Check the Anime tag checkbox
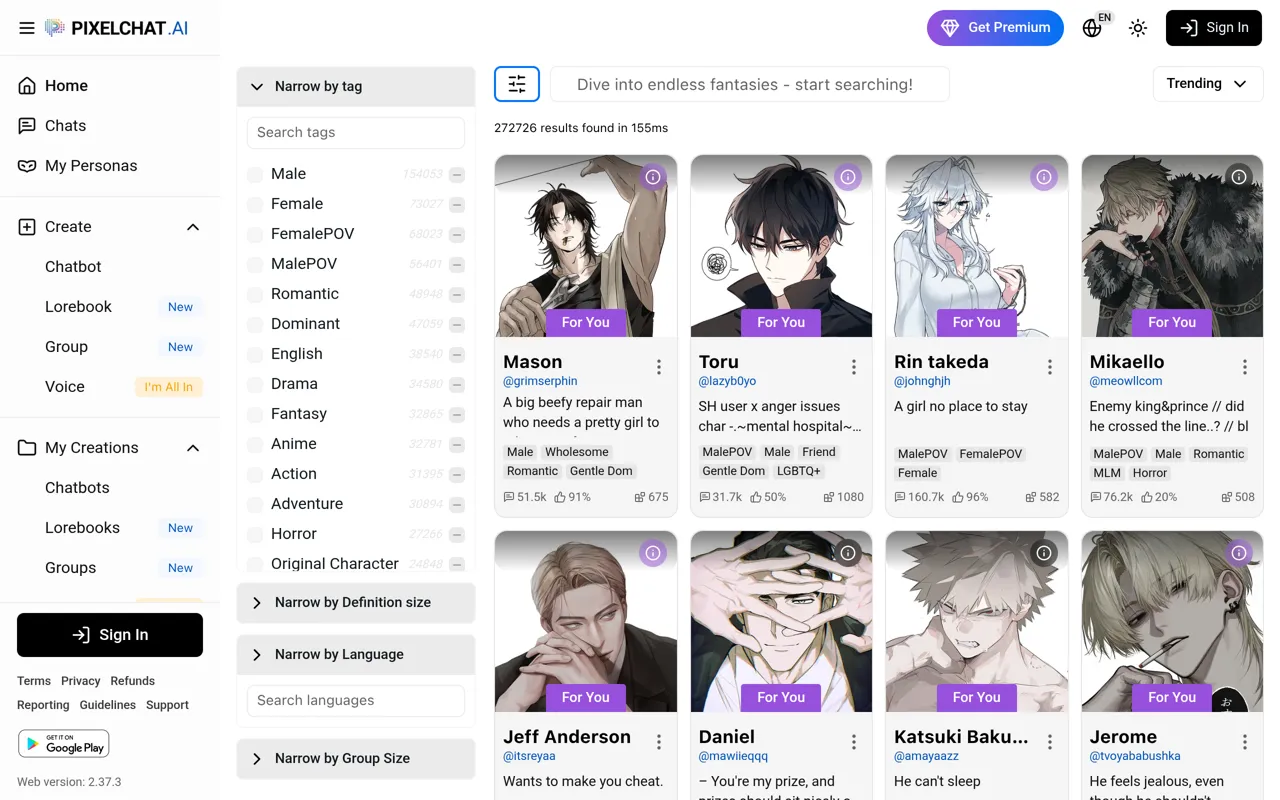 (255, 445)
